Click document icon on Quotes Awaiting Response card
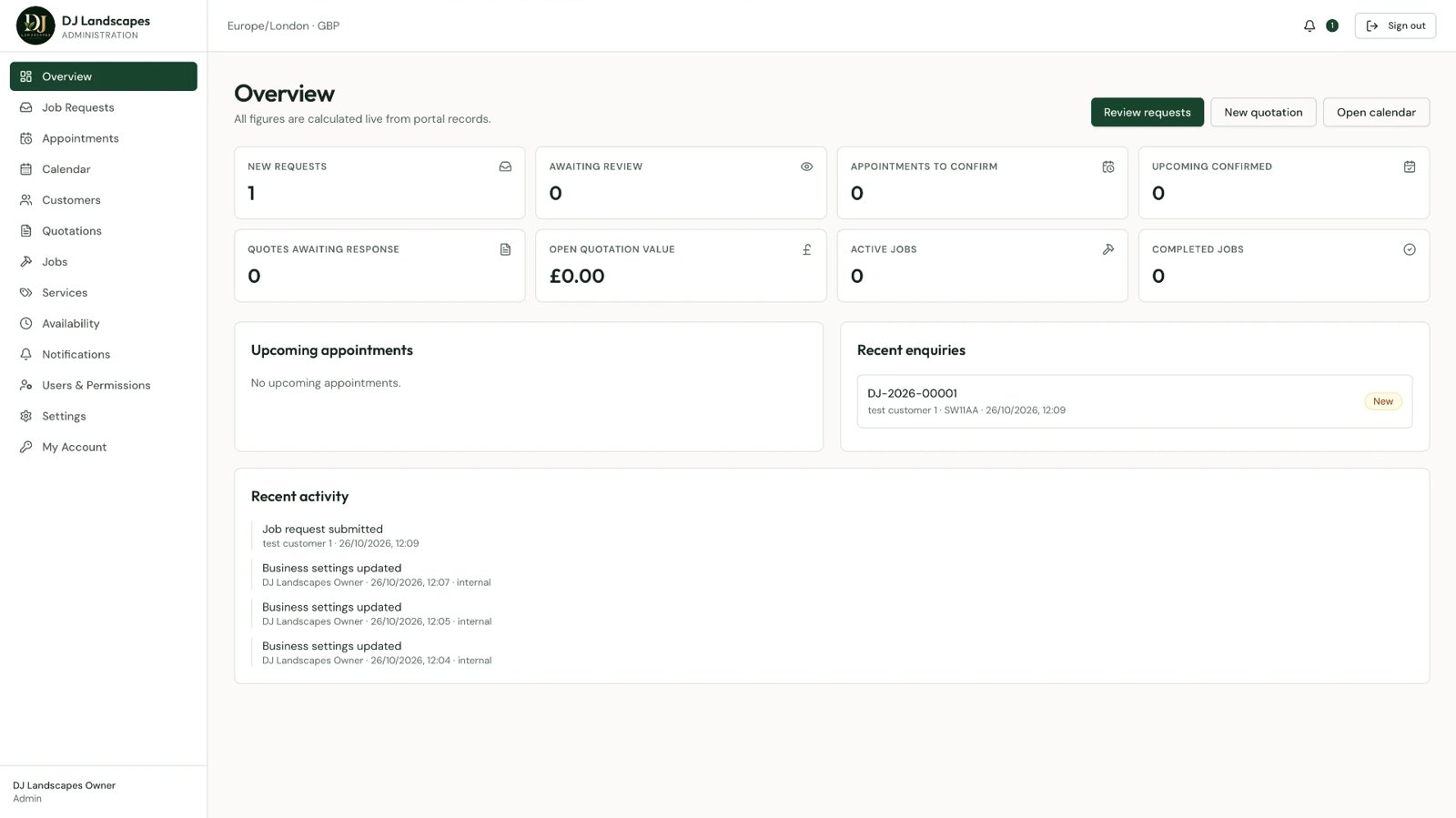Image resolution: width=1456 pixels, height=818 pixels. pos(505,249)
